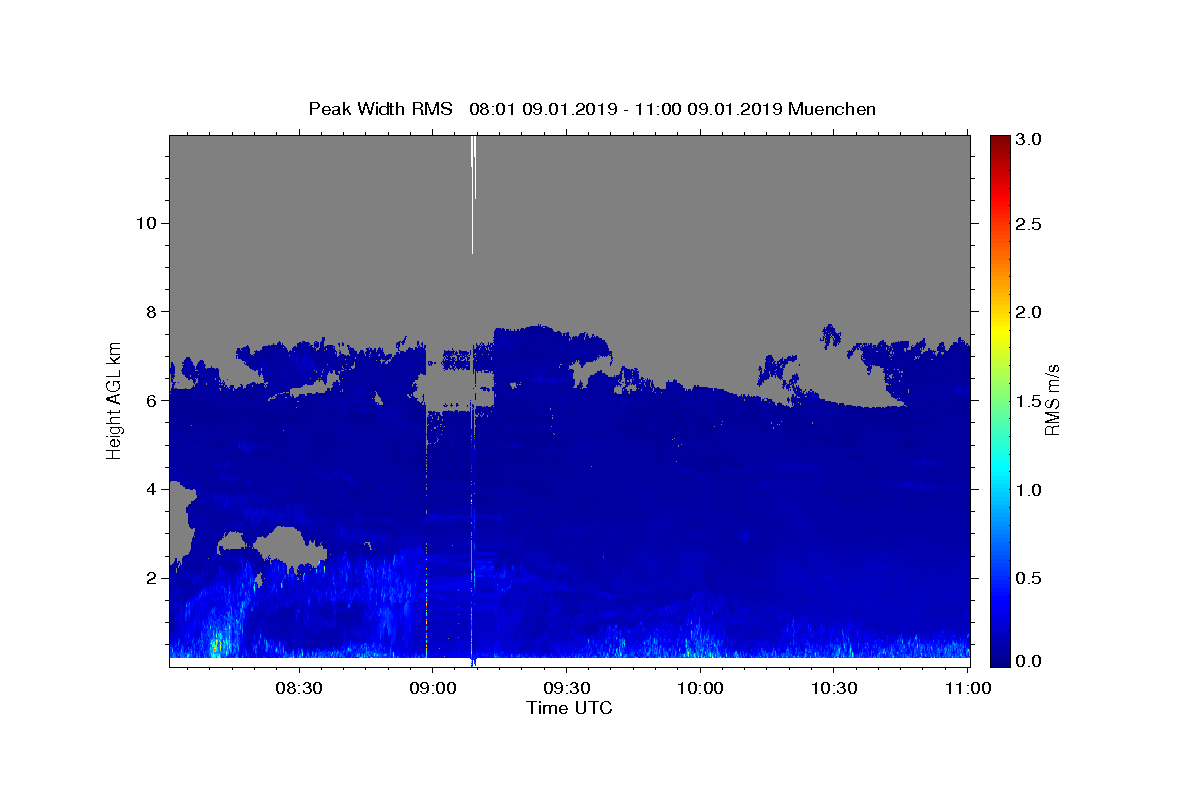Click the 10:00 time tick label
The image size is (1200, 800).
pyautogui.click(x=700, y=688)
